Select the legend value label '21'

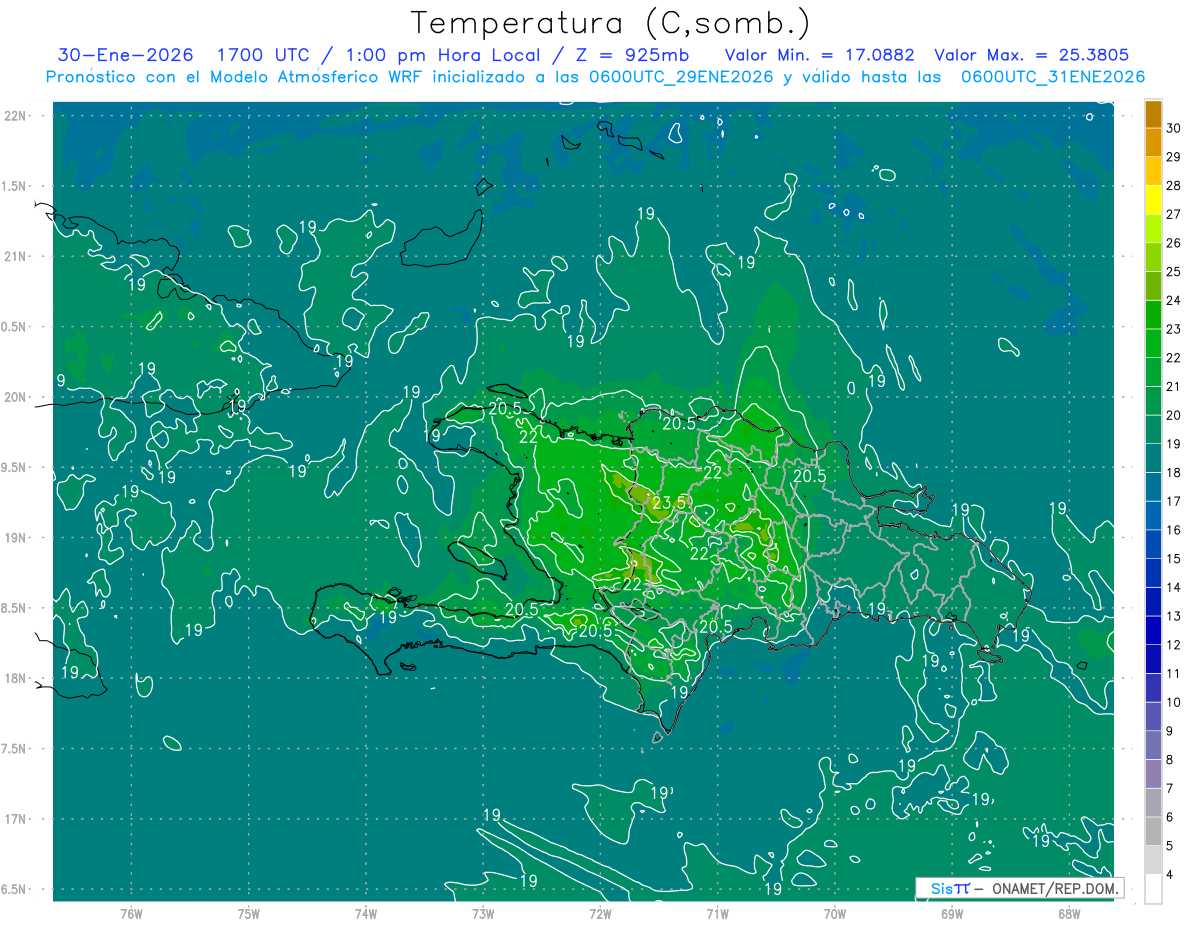(1174, 386)
